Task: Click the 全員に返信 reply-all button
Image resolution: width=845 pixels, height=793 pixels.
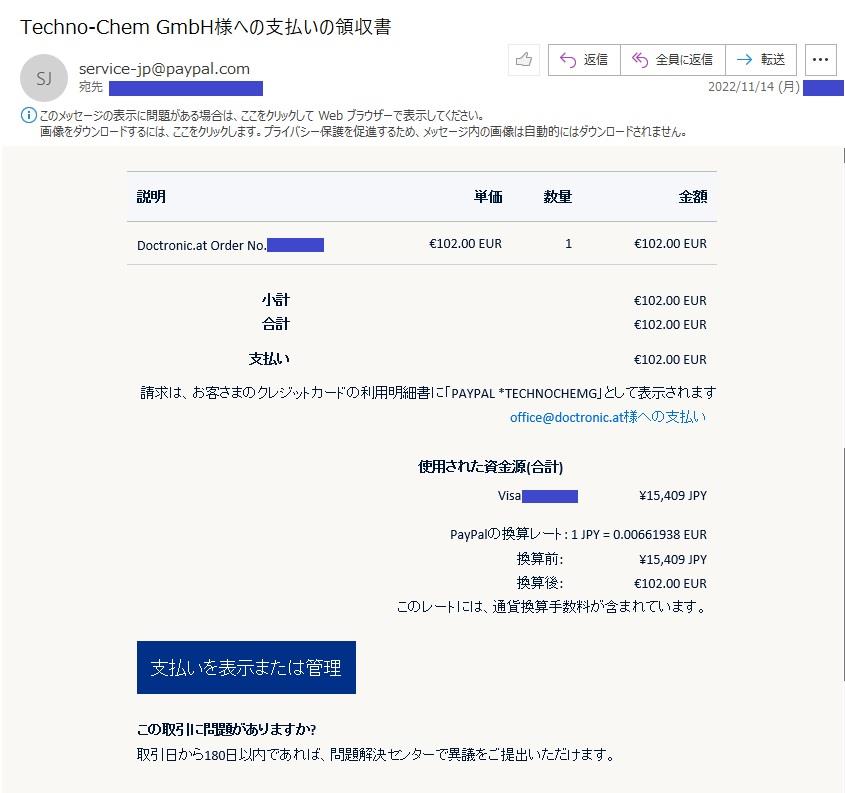Action: point(673,59)
